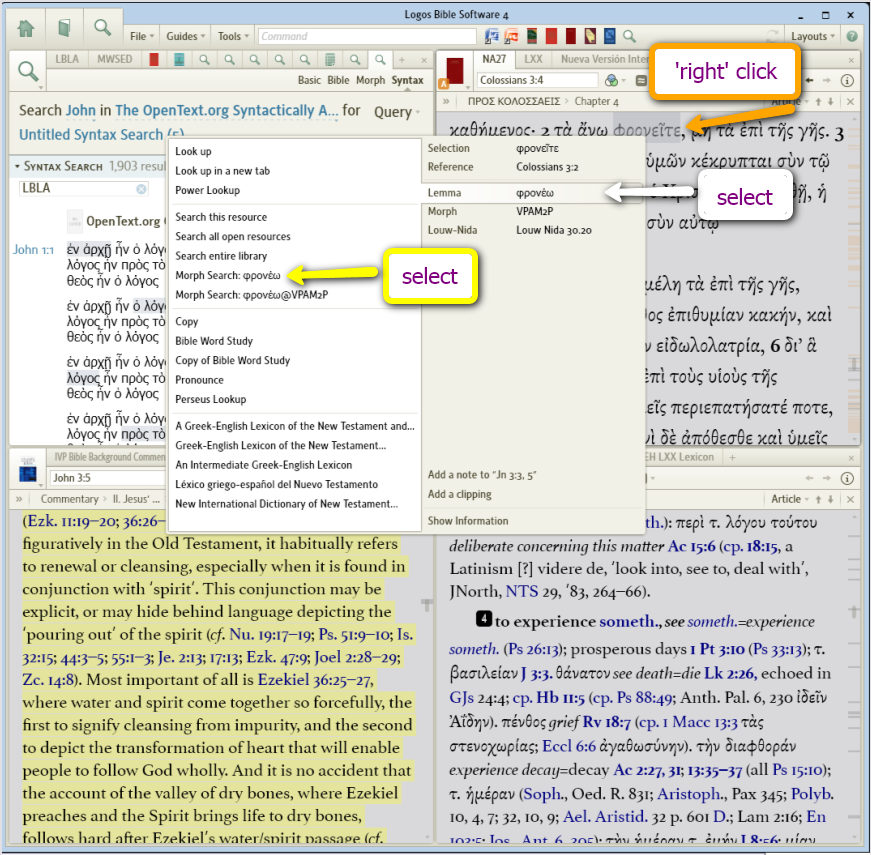Expand the commentary contents chevron
The width and height of the screenshot is (871, 855).
point(19,499)
